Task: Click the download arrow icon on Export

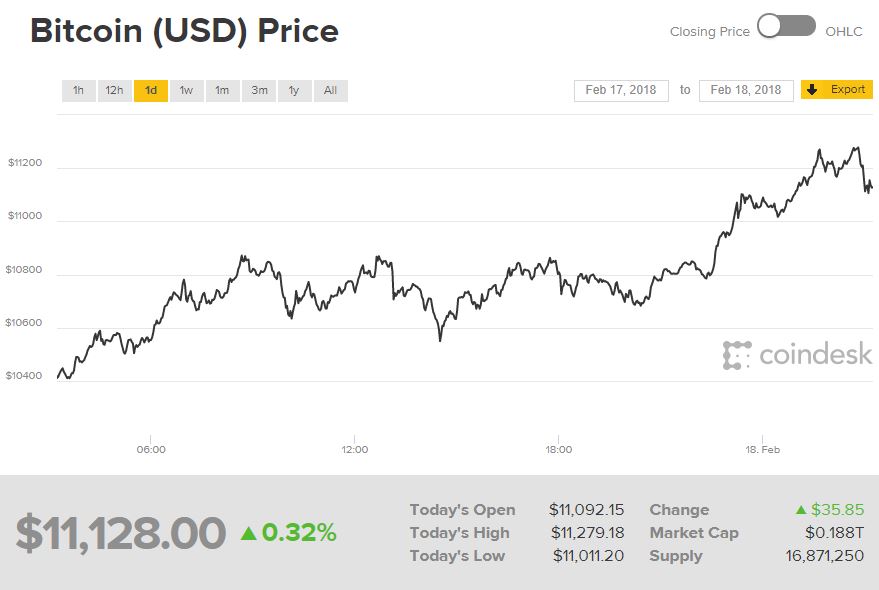Action: (812, 90)
